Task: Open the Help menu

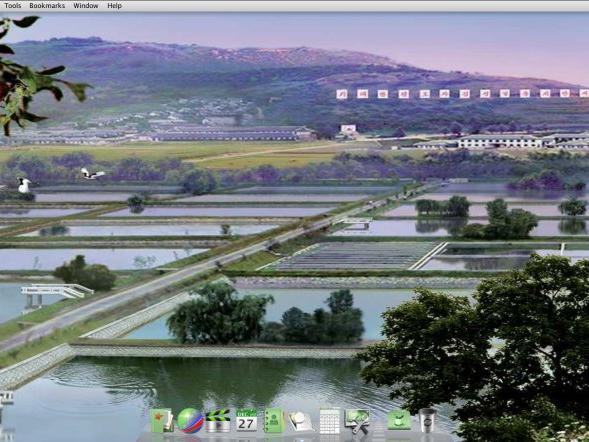Action: [x=114, y=6]
